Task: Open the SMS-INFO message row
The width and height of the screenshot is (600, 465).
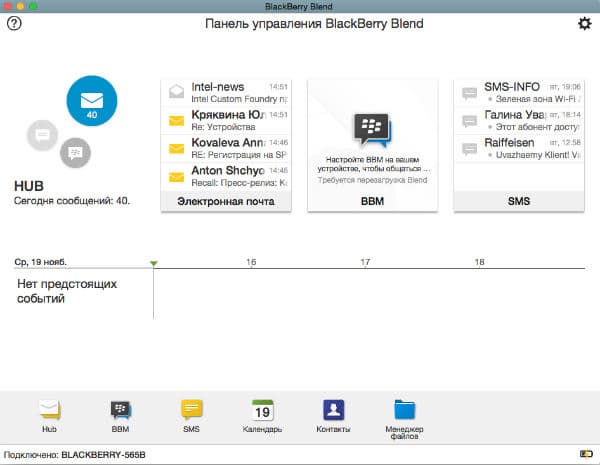Action: point(519,93)
